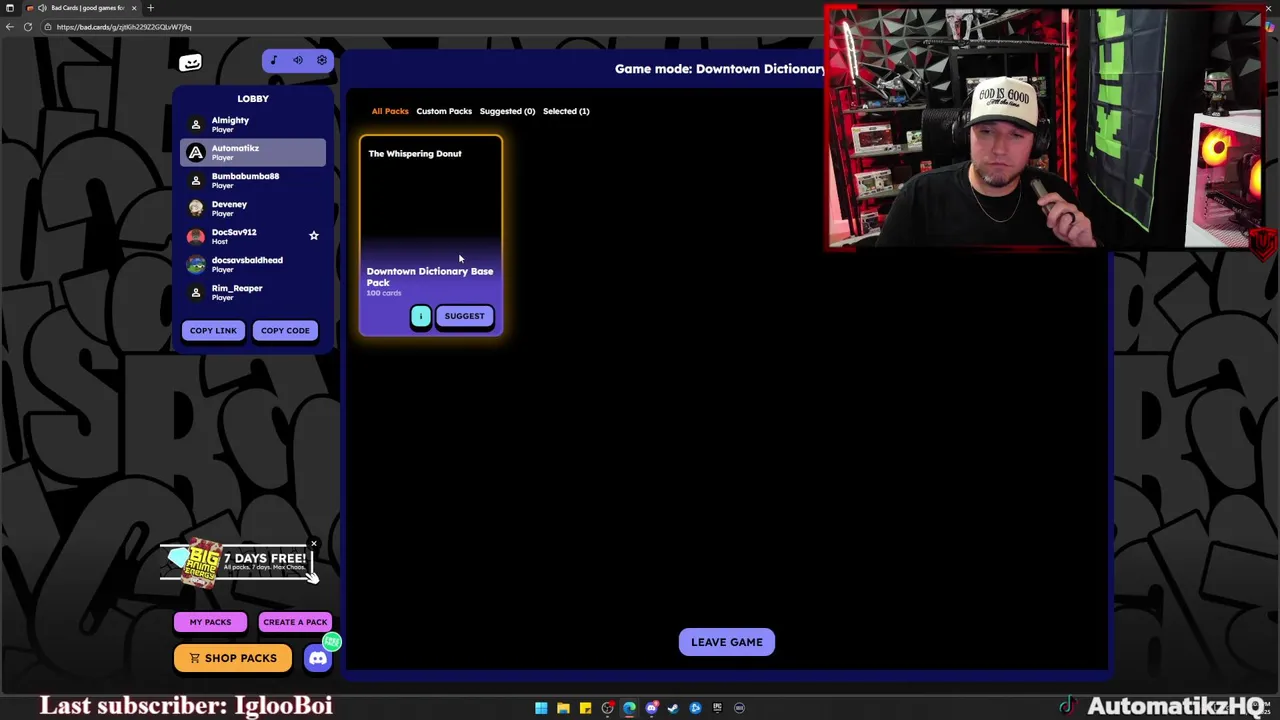Image resolution: width=1280 pixels, height=720 pixels.
Task: Mute tab audio icon on Bad Cards tab
Action: [x=42, y=8]
